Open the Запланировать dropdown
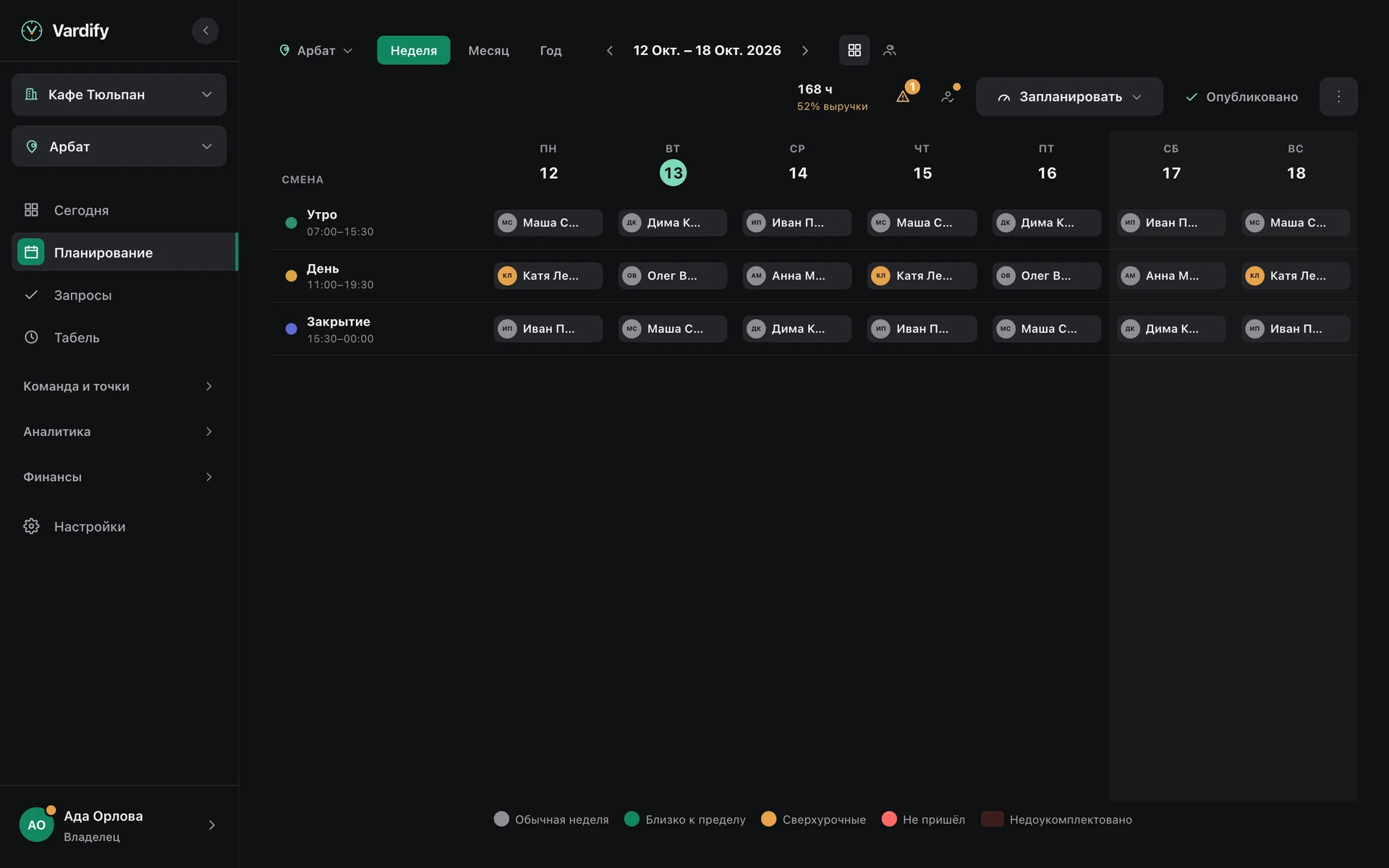This screenshot has width=1389, height=868. [x=1069, y=97]
